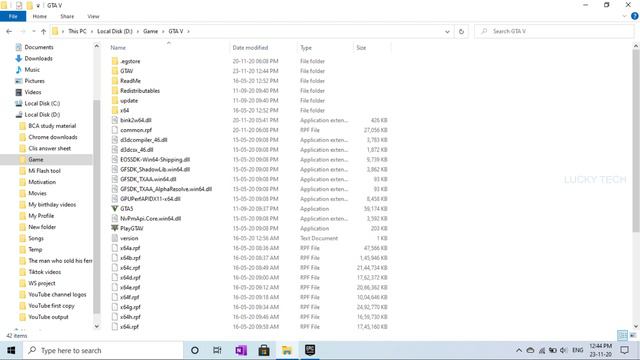This screenshot has height=360, width=640.
Task: Expand the ribbon with the chevron
Action: 624,16
